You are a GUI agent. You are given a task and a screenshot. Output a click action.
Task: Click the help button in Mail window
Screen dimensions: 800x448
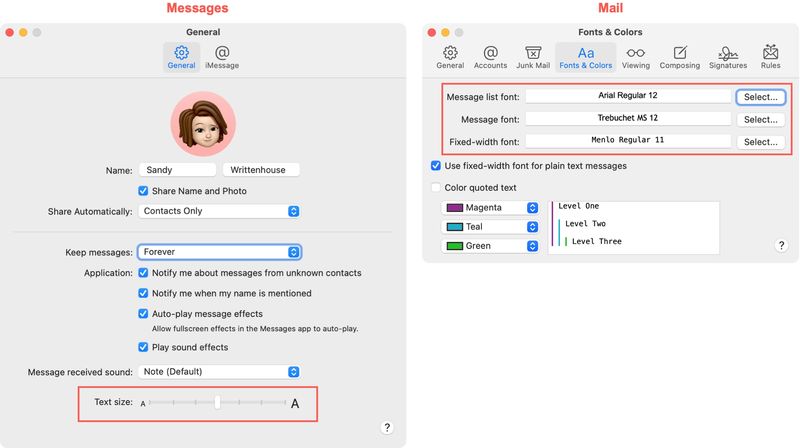tap(781, 245)
